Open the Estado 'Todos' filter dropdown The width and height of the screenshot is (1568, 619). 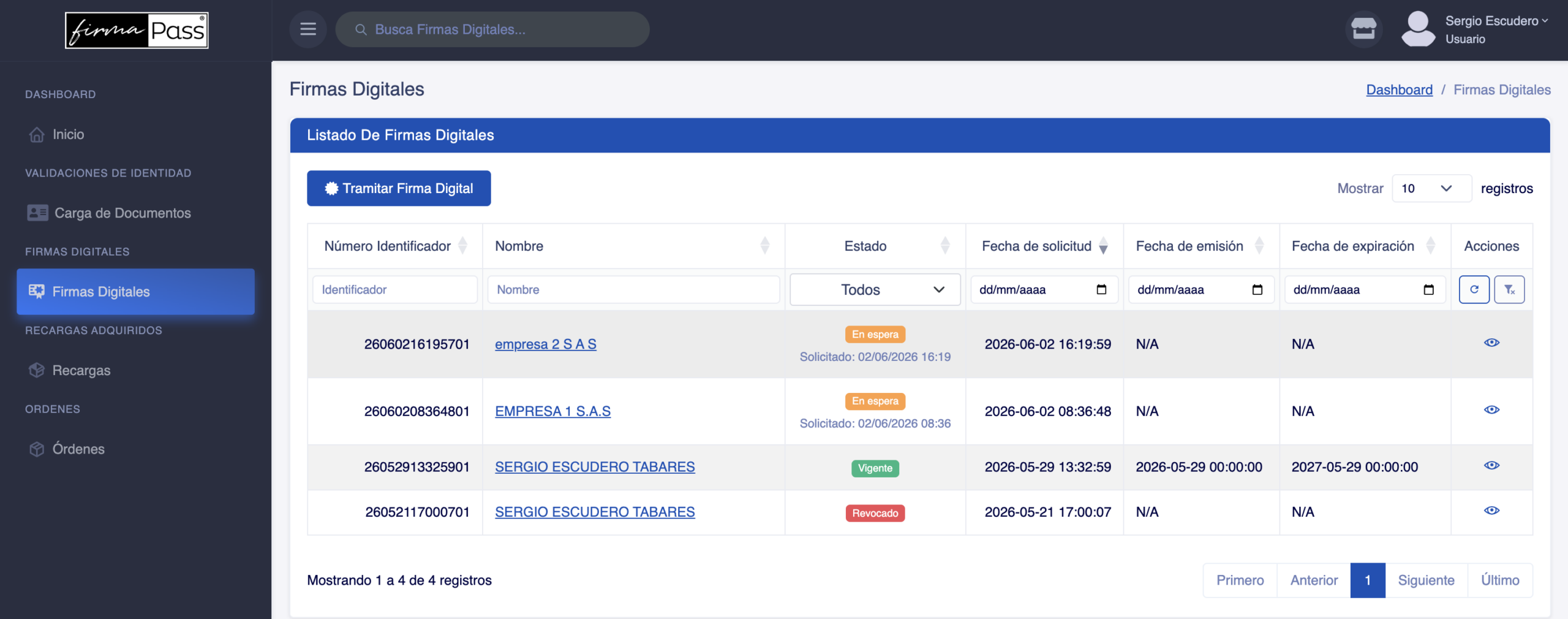(x=875, y=289)
